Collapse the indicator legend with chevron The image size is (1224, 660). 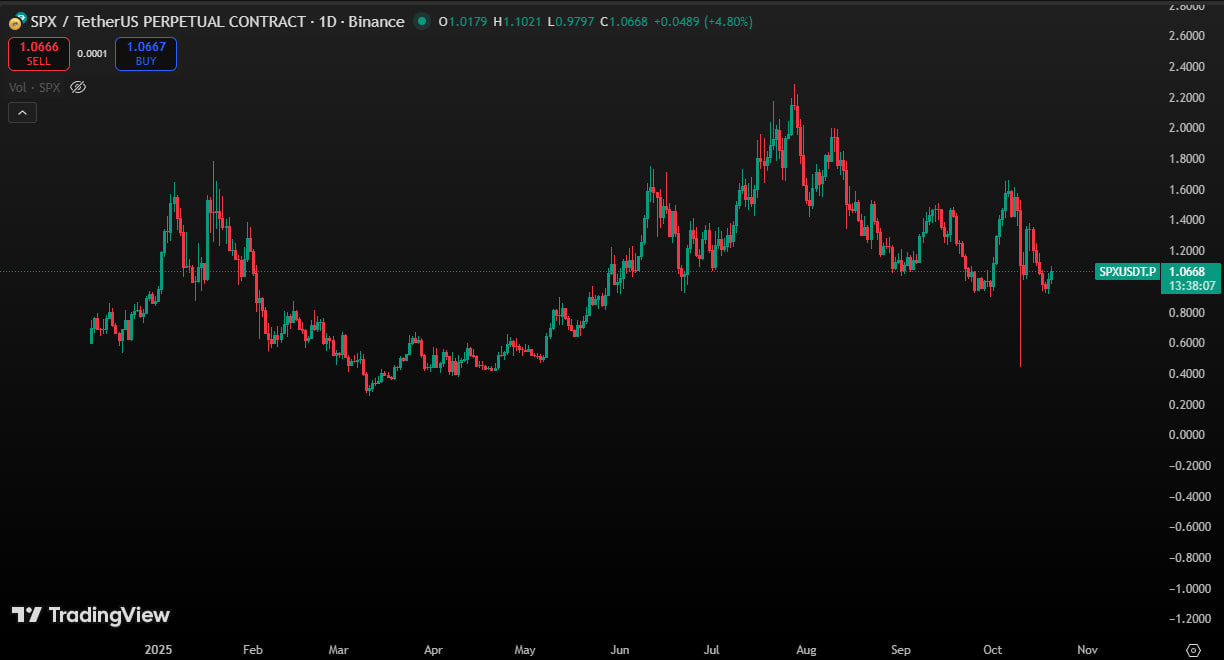(x=22, y=113)
